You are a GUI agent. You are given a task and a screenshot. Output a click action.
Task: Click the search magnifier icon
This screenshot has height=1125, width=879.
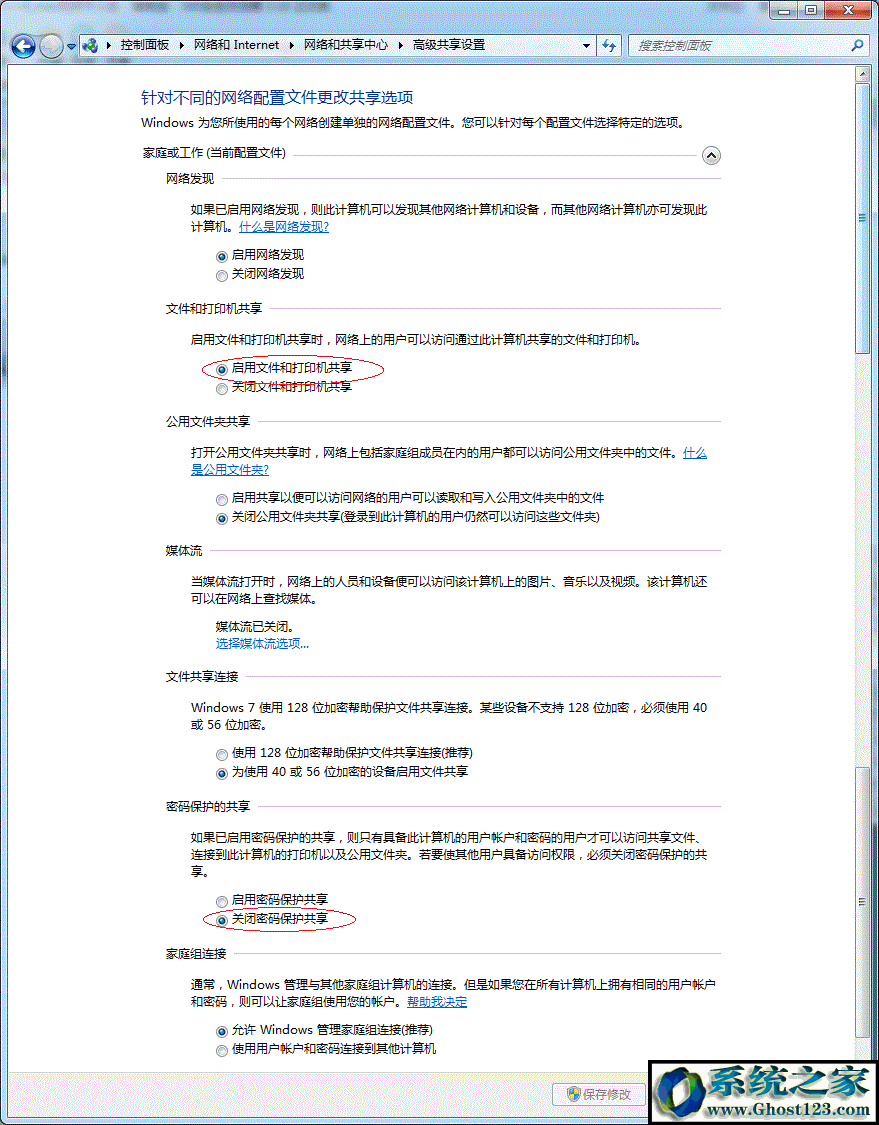point(857,45)
